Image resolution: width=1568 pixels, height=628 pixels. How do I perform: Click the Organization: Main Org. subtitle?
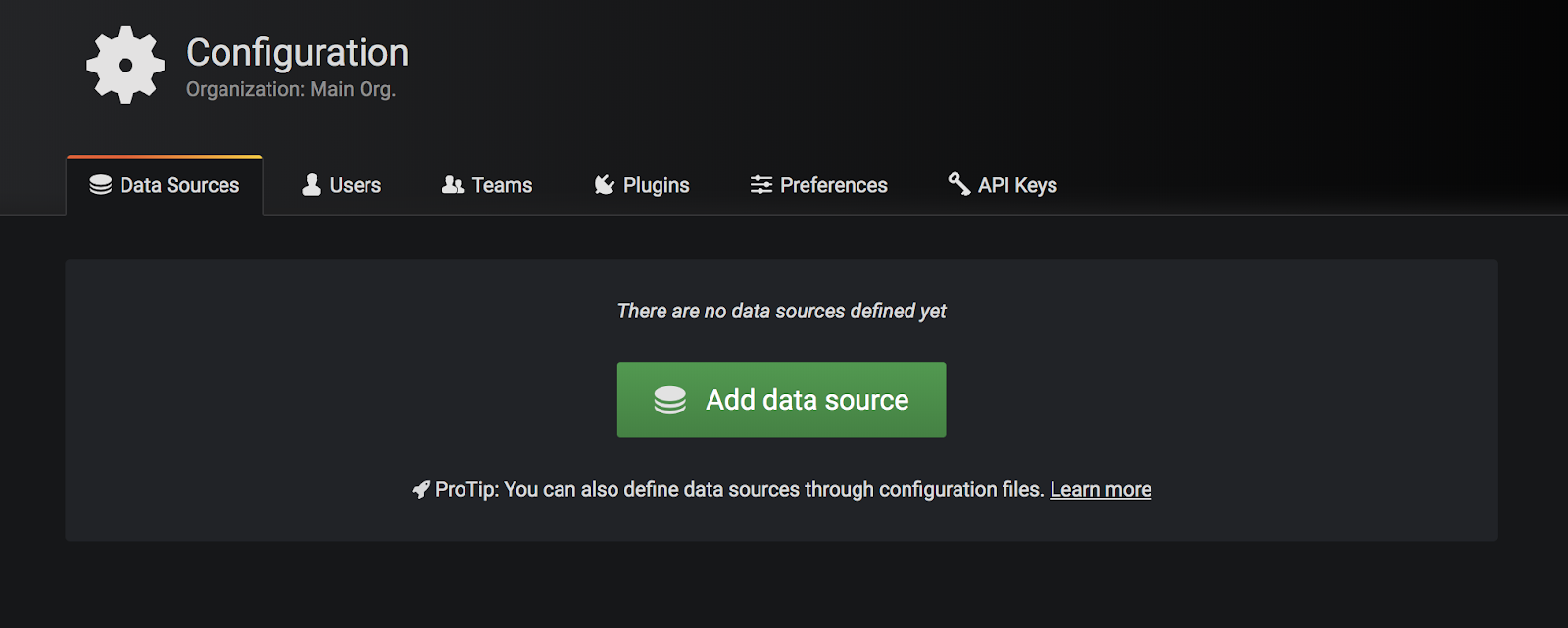[x=291, y=89]
